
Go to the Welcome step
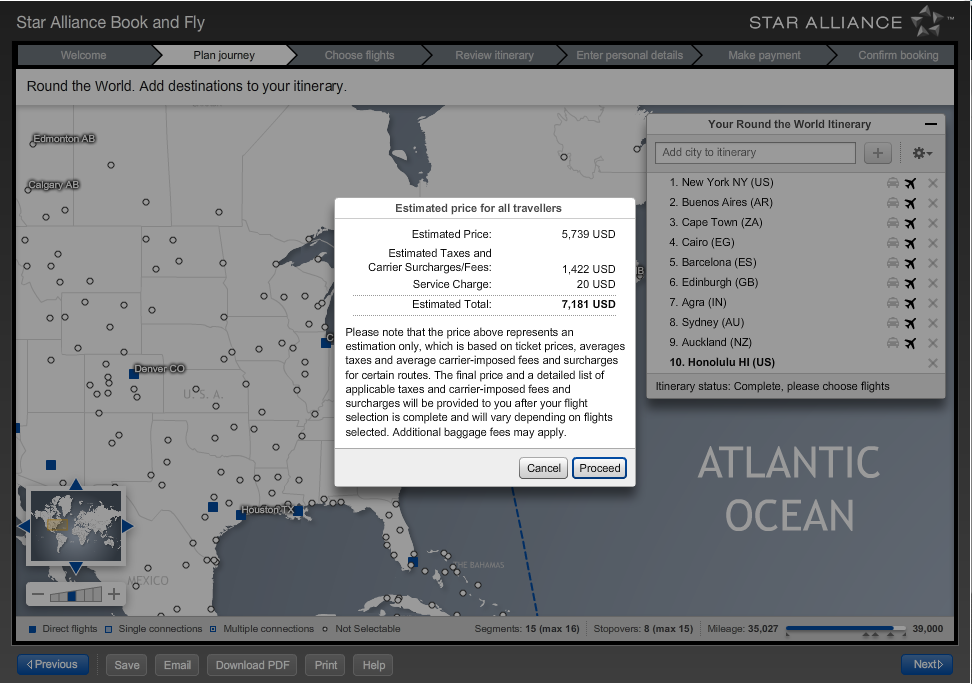(84, 55)
